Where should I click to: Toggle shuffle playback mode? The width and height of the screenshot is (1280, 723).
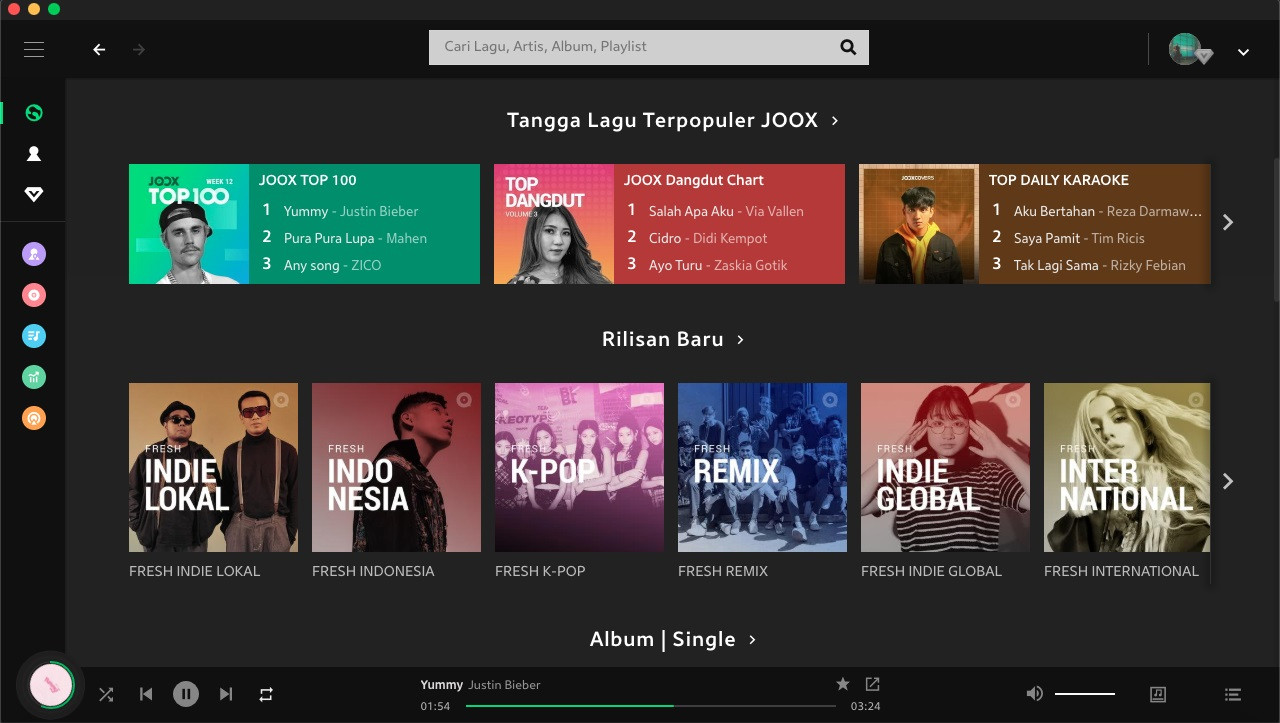(x=106, y=694)
